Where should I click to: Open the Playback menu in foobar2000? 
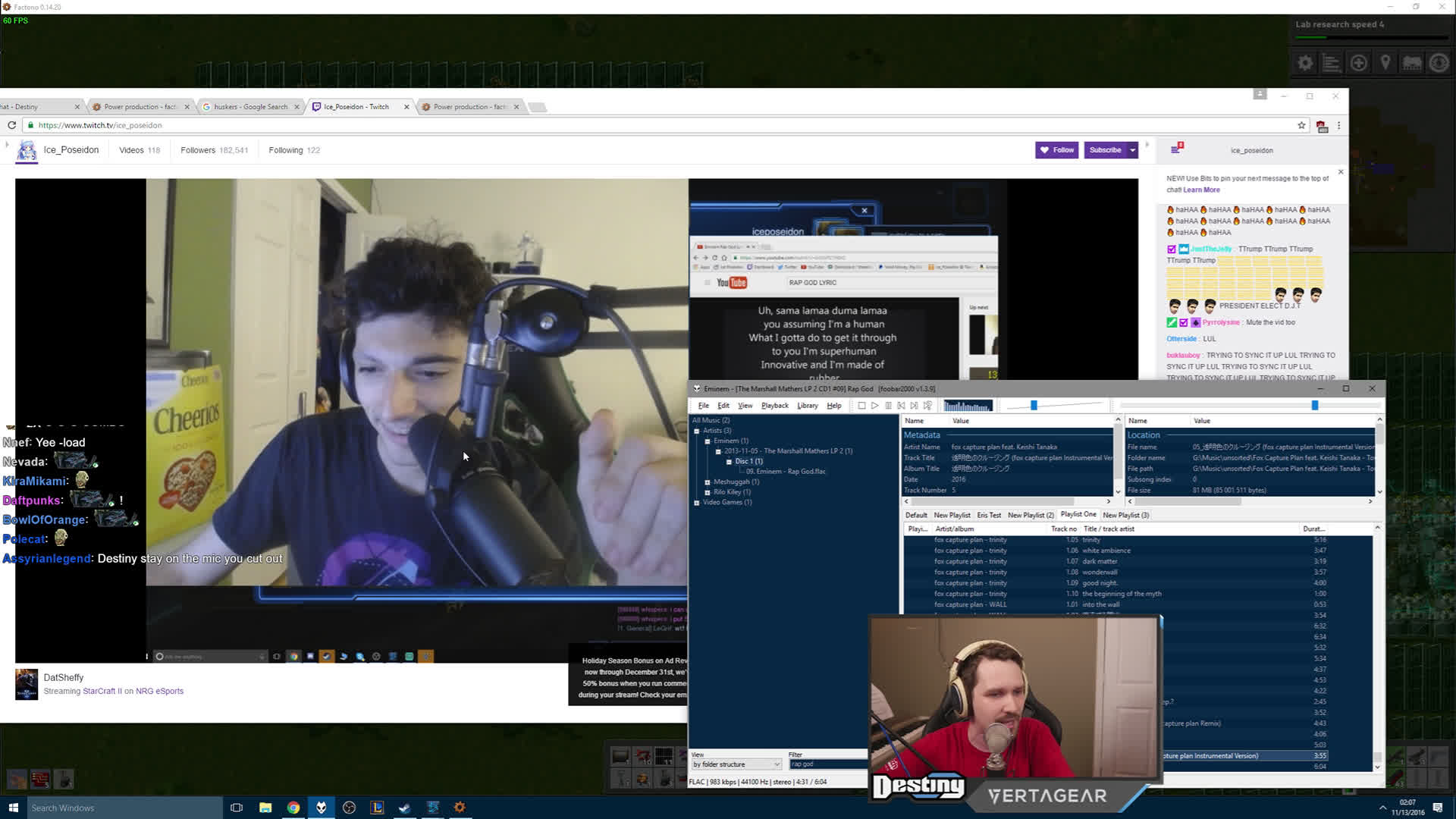click(x=774, y=406)
